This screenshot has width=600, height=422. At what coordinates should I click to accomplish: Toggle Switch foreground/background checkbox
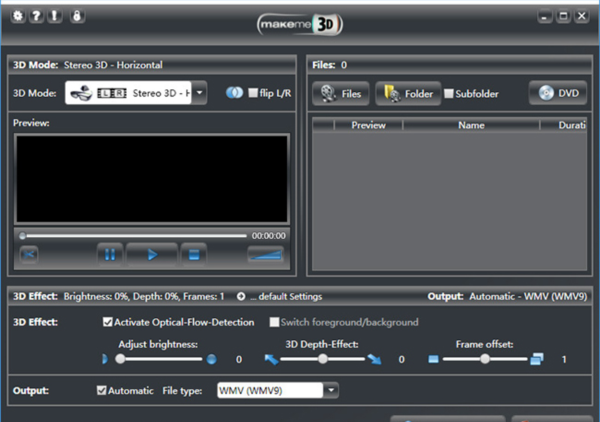[274, 322]
